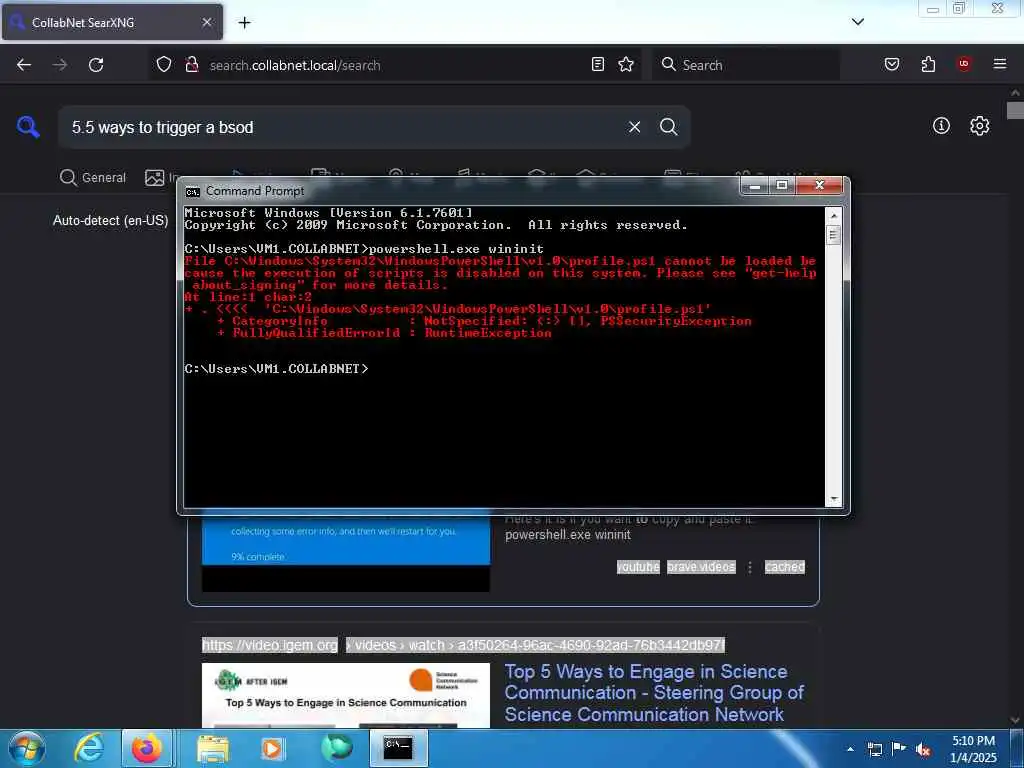Image resolution: width=1024 pixels, height=768 pixels.
Task: Go back to the previous page
Action: coord(24,65)
